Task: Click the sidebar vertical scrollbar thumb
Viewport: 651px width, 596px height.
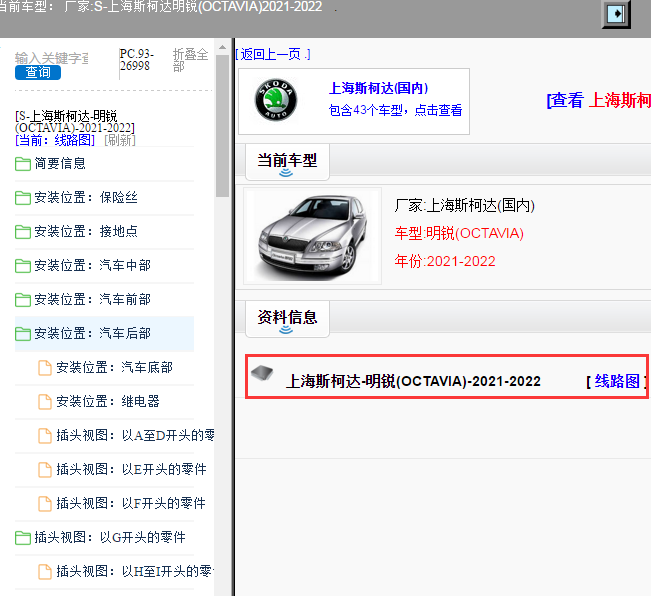Action: point(223,126)
